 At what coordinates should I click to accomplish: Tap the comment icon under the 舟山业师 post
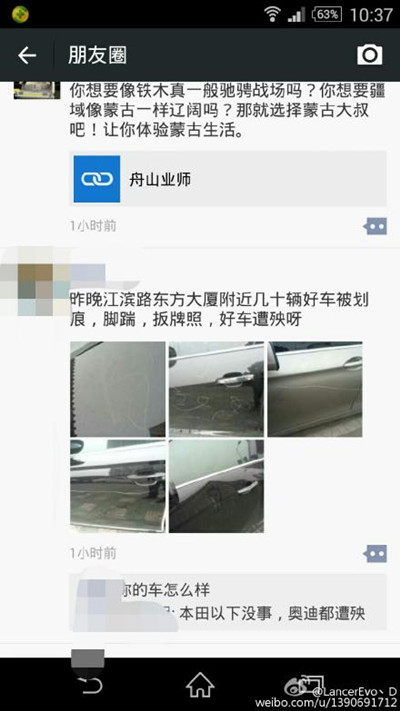pyautogui.click(x=375, y=226)
